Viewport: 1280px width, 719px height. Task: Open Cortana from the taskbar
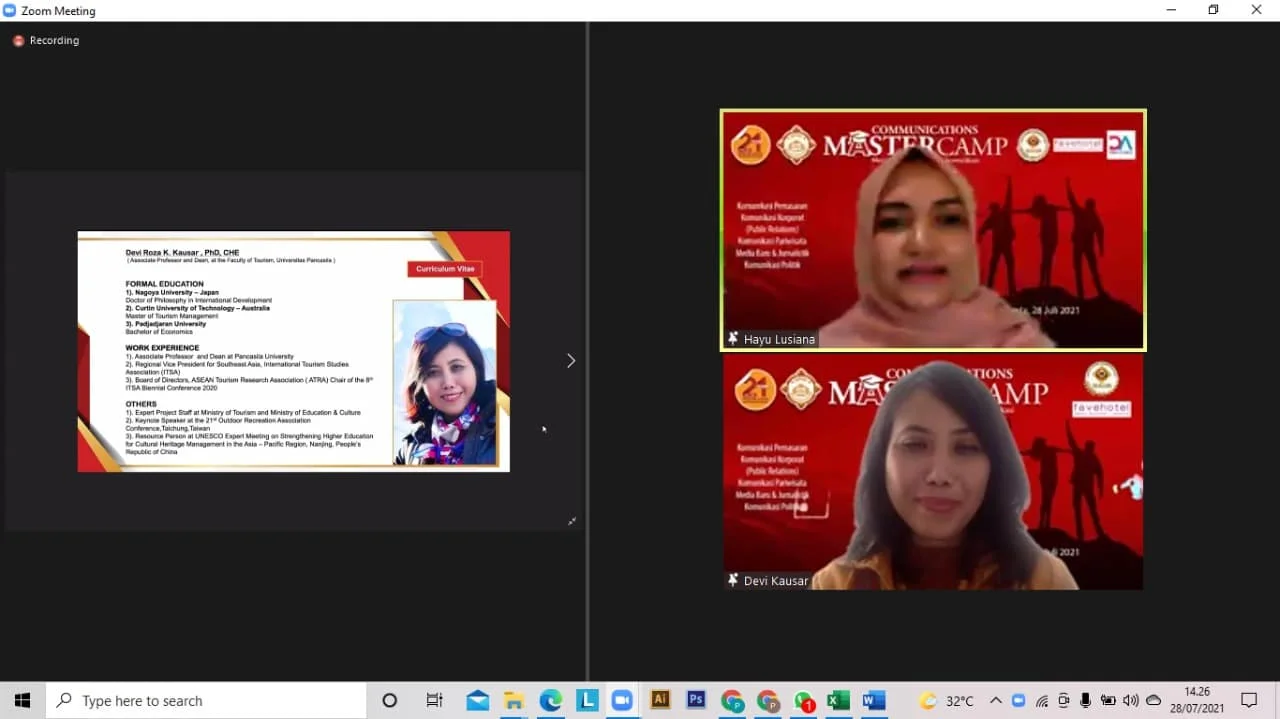[390, 701]
